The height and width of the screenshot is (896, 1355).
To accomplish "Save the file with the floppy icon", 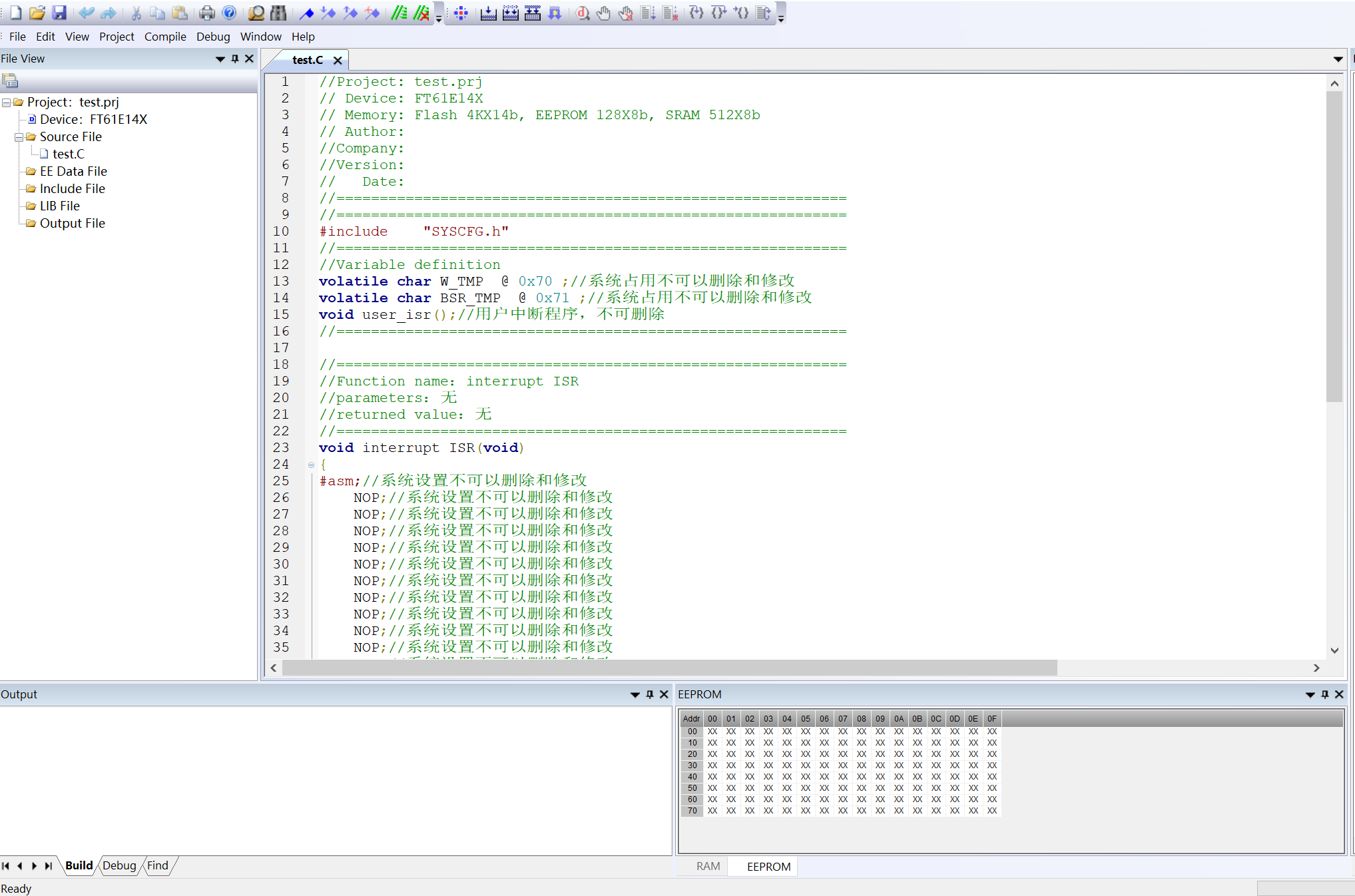I will [59, 13].
